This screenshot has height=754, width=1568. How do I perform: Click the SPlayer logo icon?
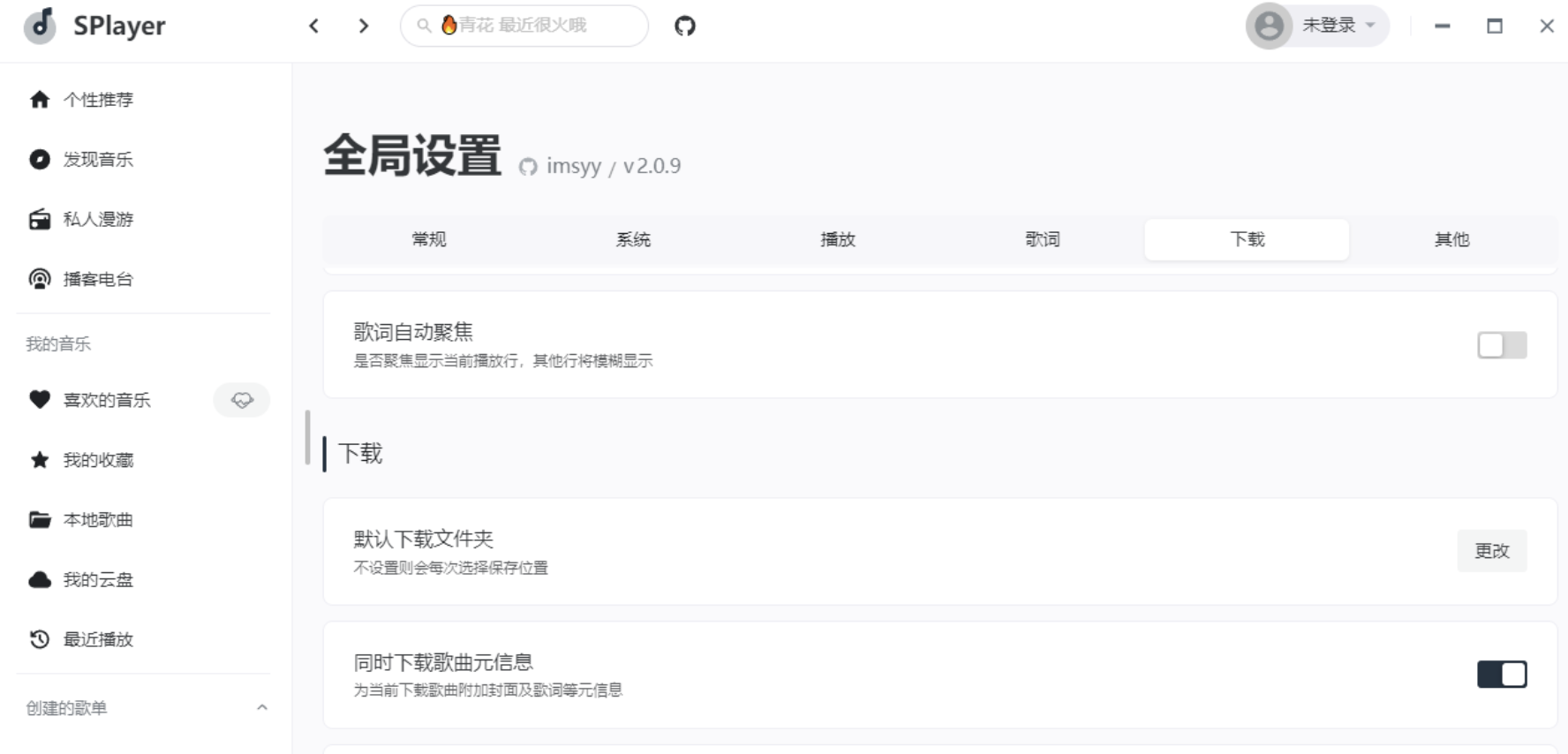tap(40, 26)
